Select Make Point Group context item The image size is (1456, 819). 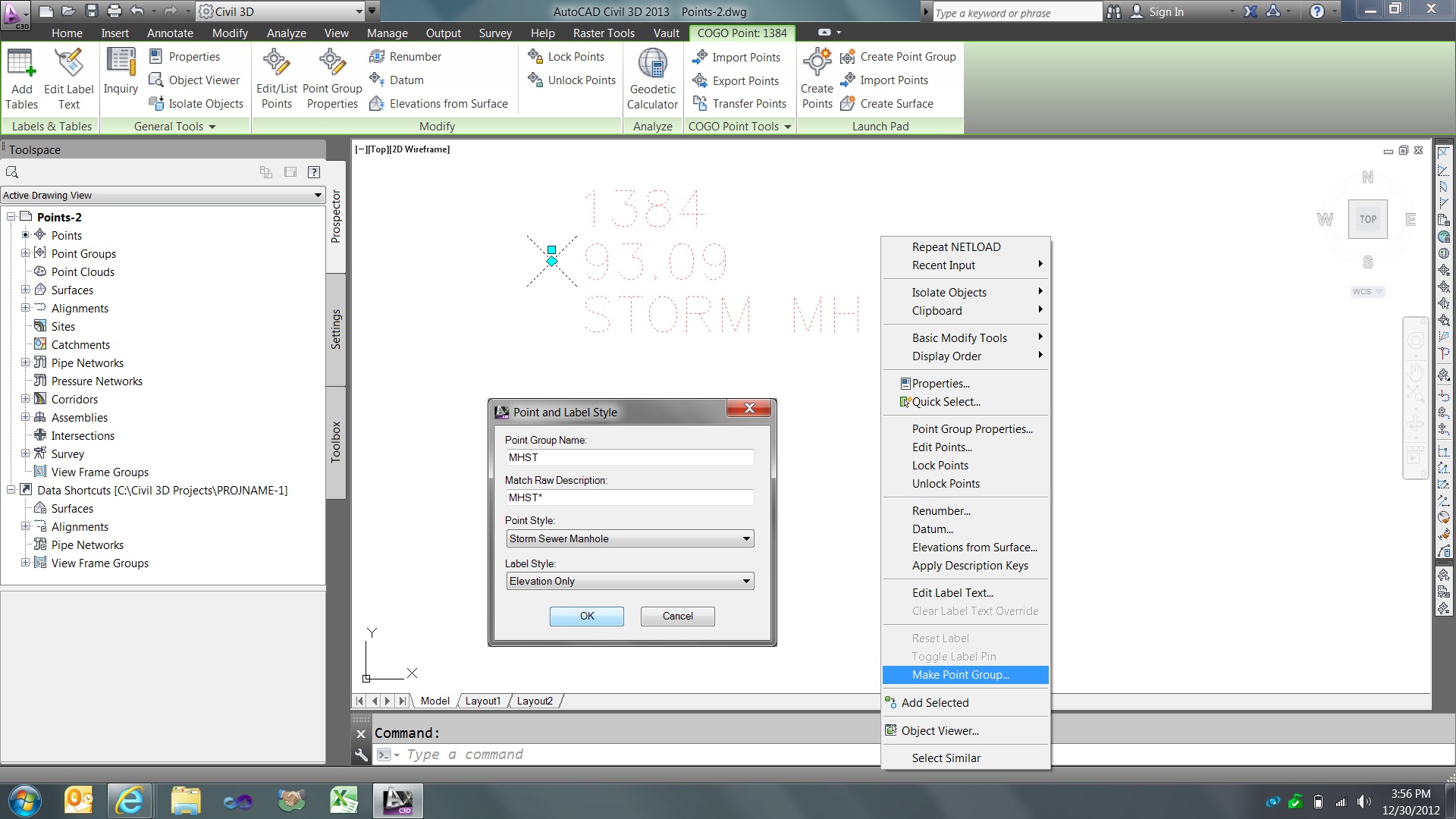pyautogui.click(x=960, y=675)
